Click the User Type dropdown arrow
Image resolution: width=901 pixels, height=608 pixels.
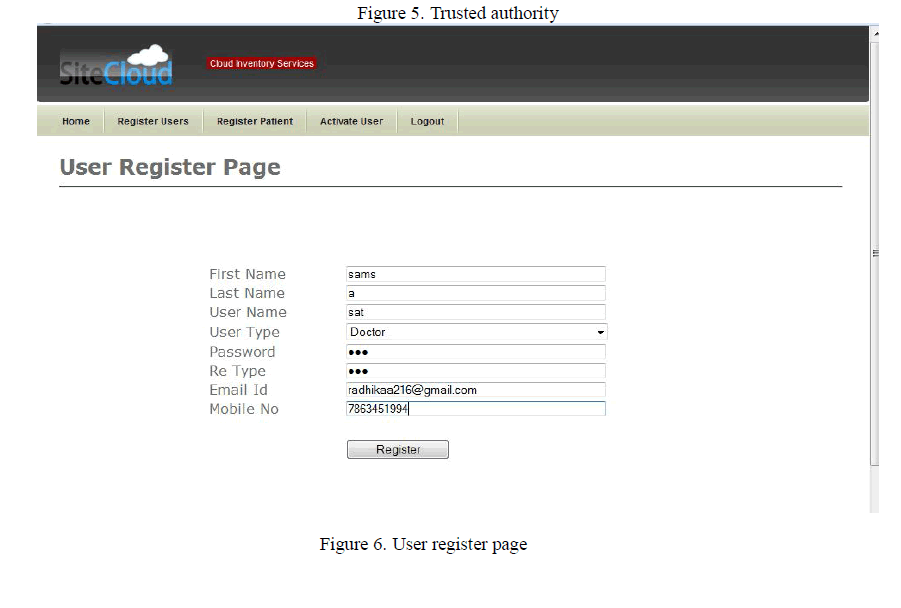(600, 332)
